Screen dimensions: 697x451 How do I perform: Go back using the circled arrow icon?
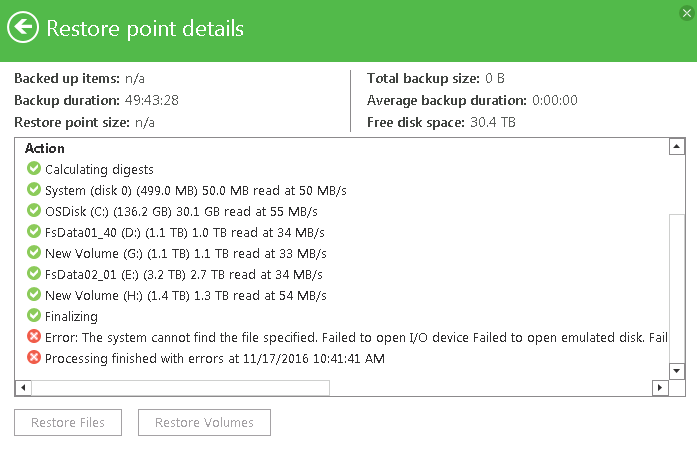tap(23, 28)
